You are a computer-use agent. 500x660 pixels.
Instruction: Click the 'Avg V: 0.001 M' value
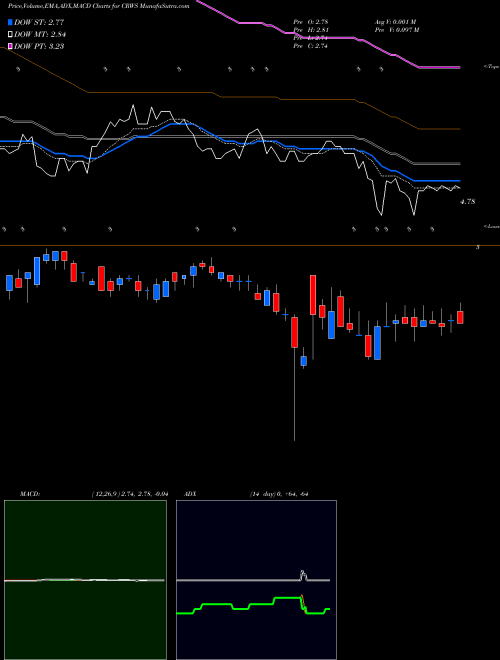tap(395, 21)
